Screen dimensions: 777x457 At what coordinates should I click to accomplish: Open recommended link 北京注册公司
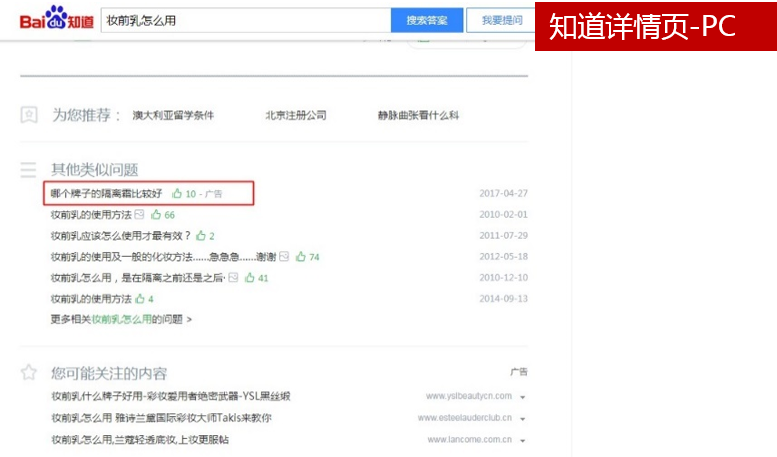pyautogui.click(x=296, y=115)
